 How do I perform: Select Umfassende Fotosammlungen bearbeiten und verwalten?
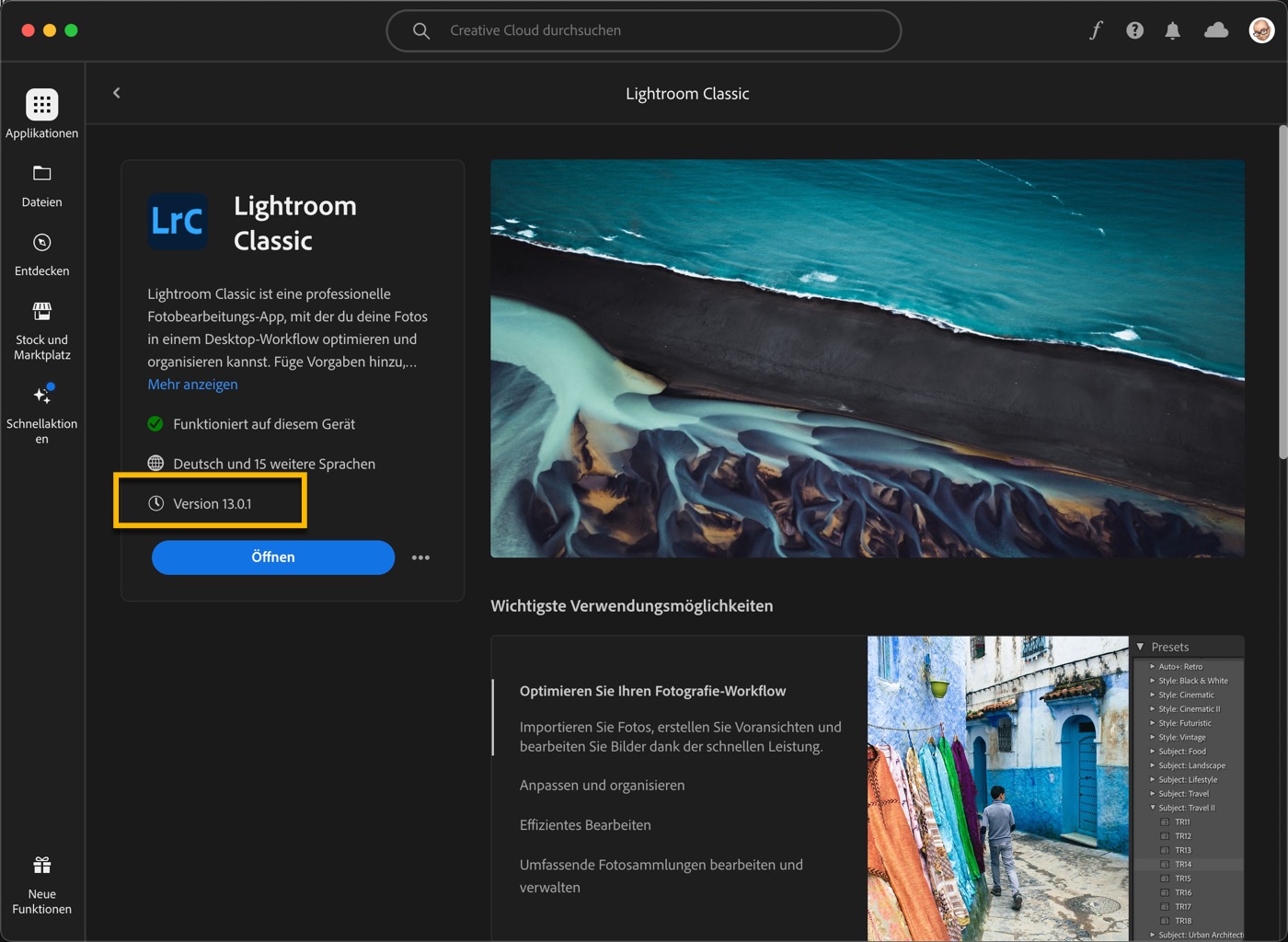click(x=661, y=876)
